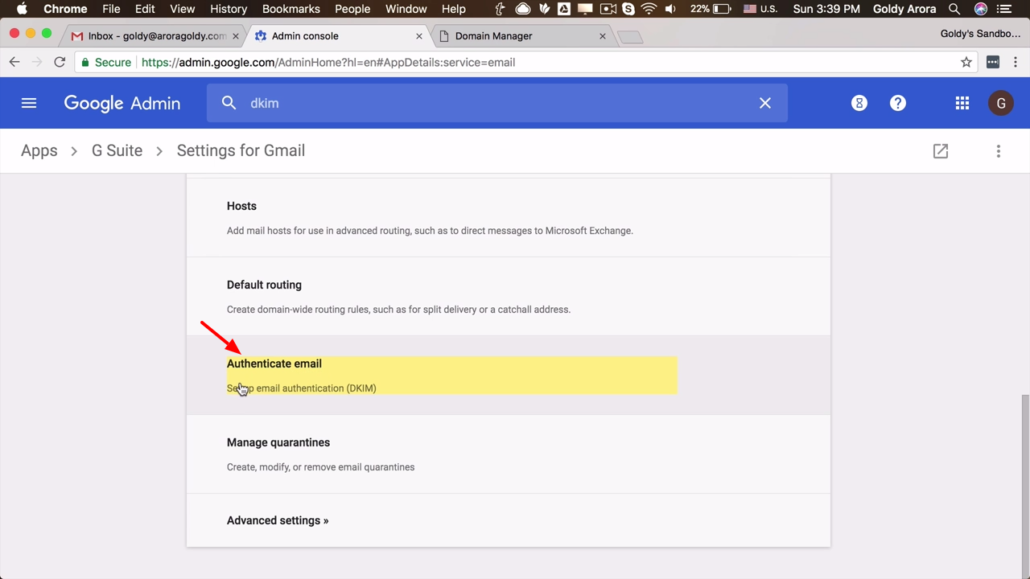Viewport: 1030px width, 579px height.
Task: Switch to the Domain Manager tab
Action: 519,36
